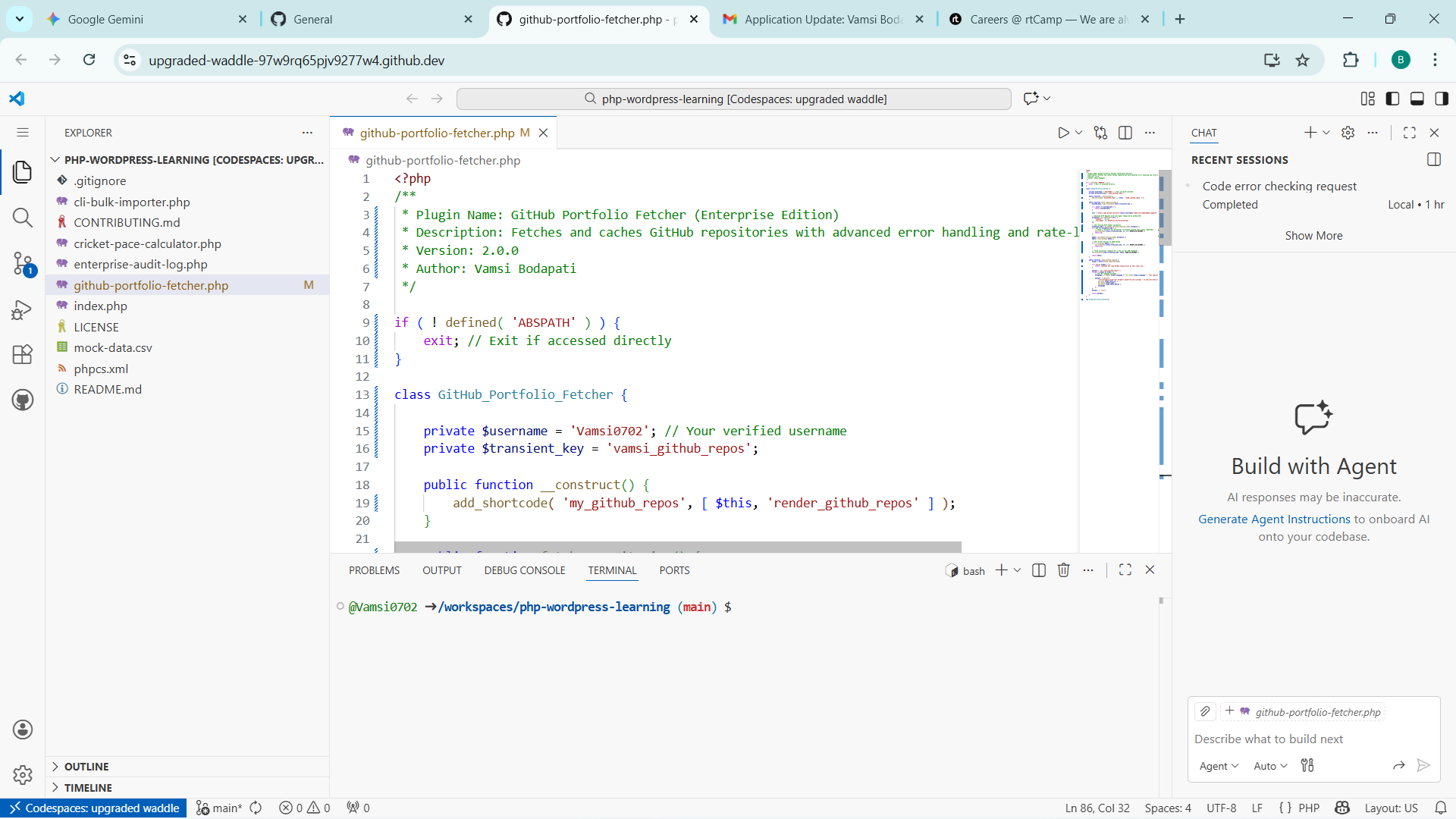
Task: Split the editor to the right
Action: pyautogui.click(x=1125, y=132)
